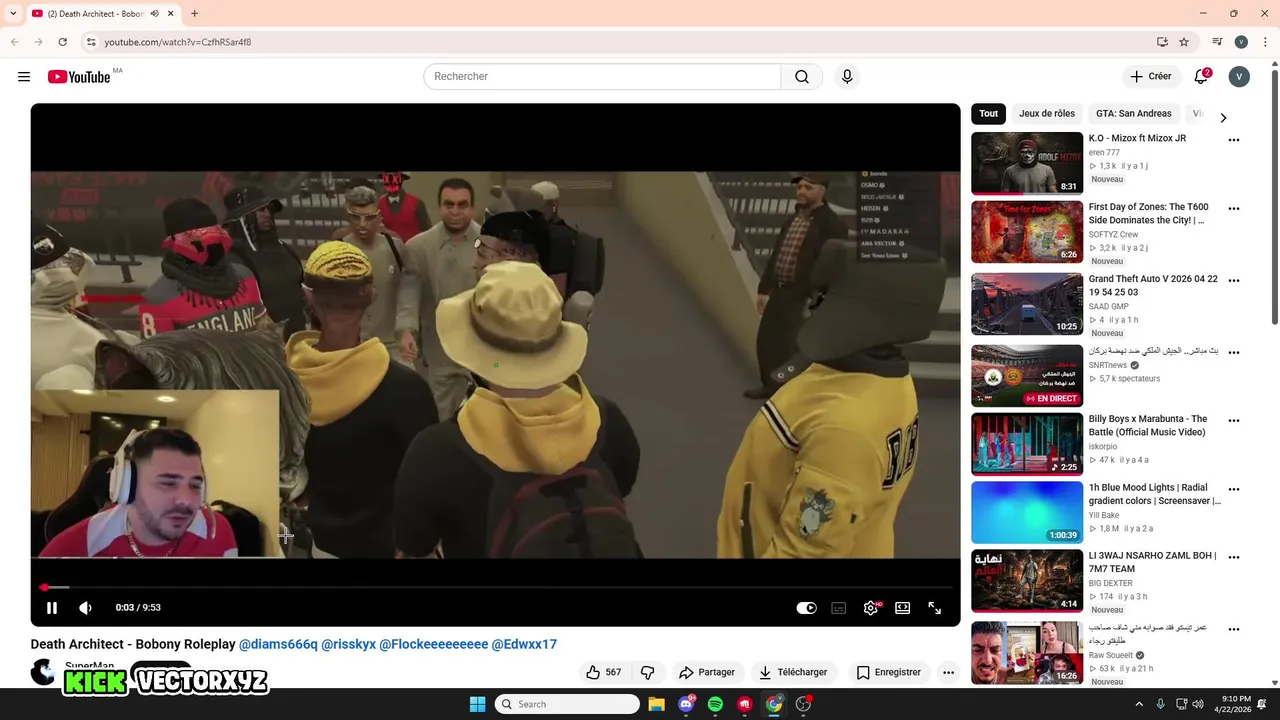Screen dimensions: 1280x720
Task: Open the notifications bell
Action: (x=1202, y=76)
